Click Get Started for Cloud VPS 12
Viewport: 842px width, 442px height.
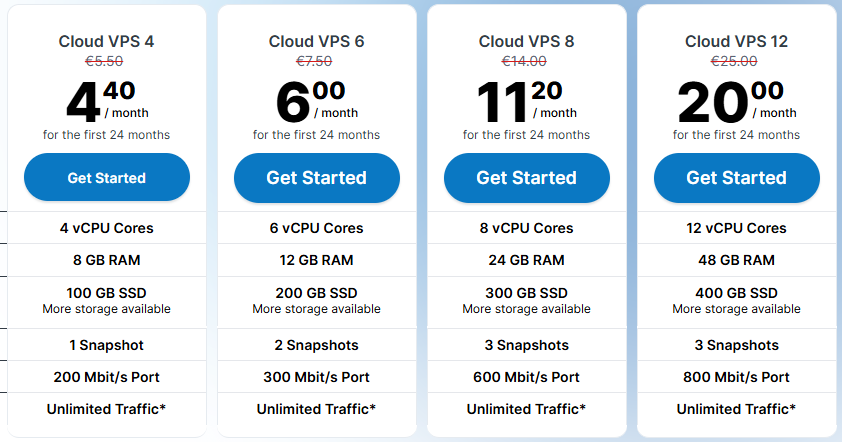click(x=737, y=178)
